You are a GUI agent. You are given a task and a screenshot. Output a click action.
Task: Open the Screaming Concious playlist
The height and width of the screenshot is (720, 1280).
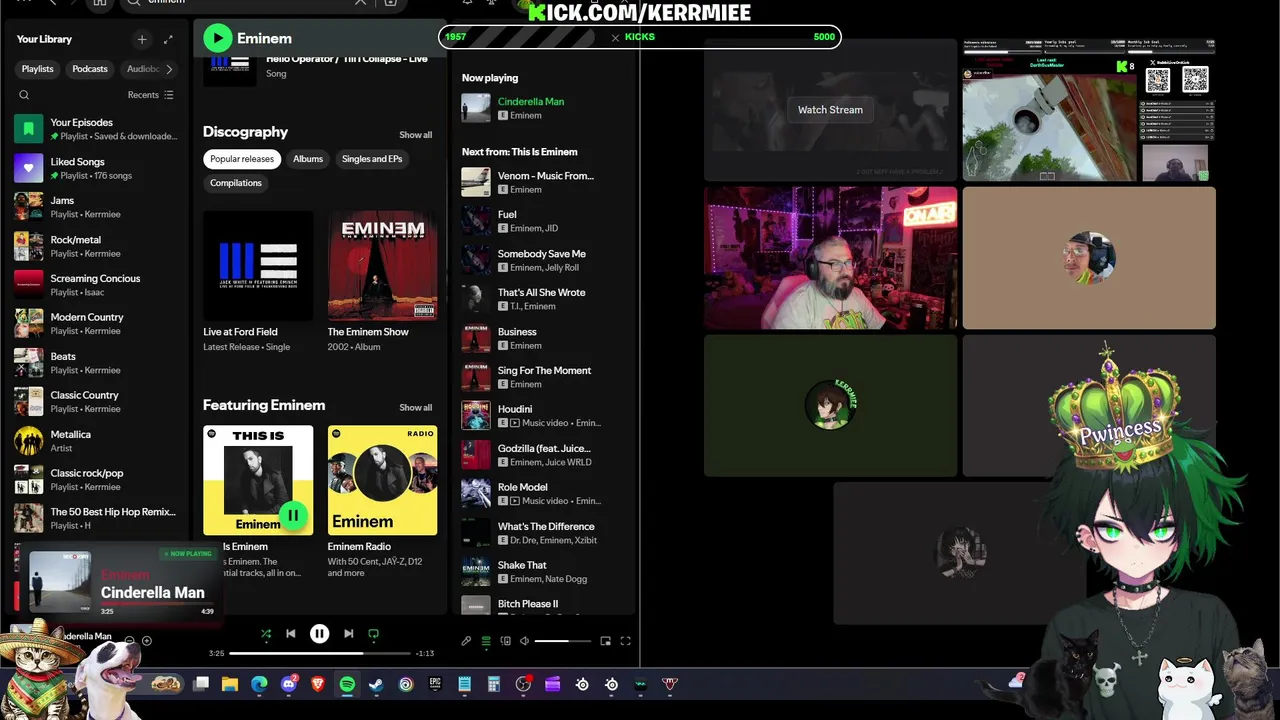[x=95, y=285]
